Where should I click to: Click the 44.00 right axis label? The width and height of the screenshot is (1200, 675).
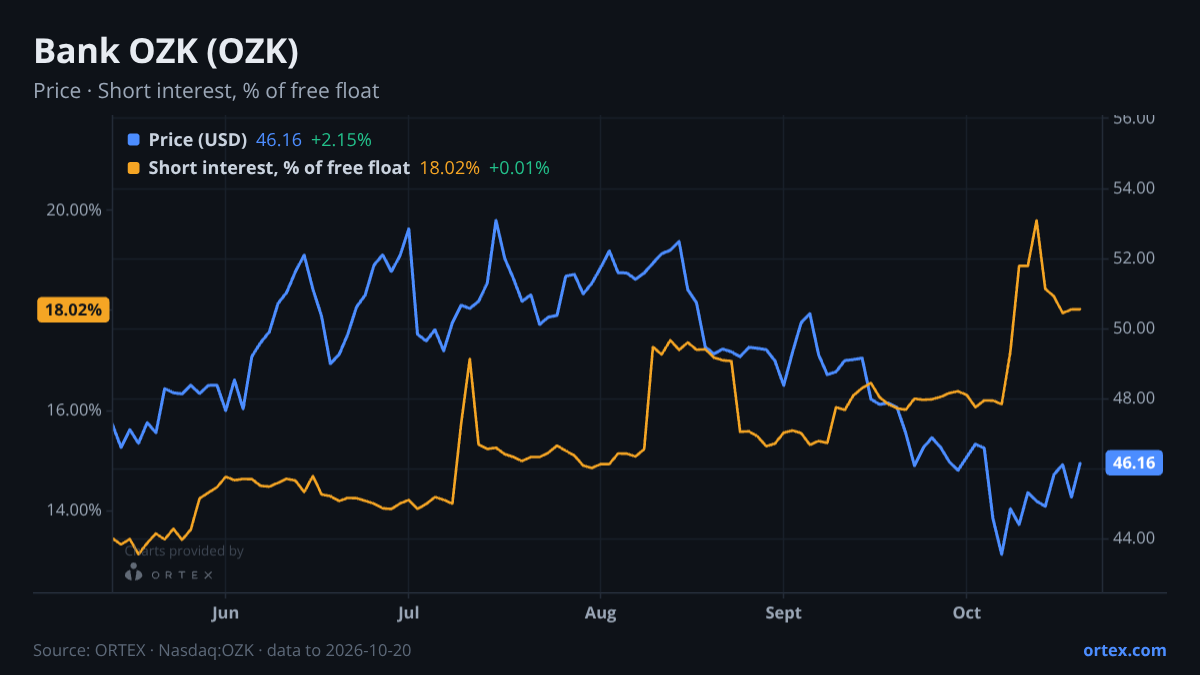[x=1134, y=538]
